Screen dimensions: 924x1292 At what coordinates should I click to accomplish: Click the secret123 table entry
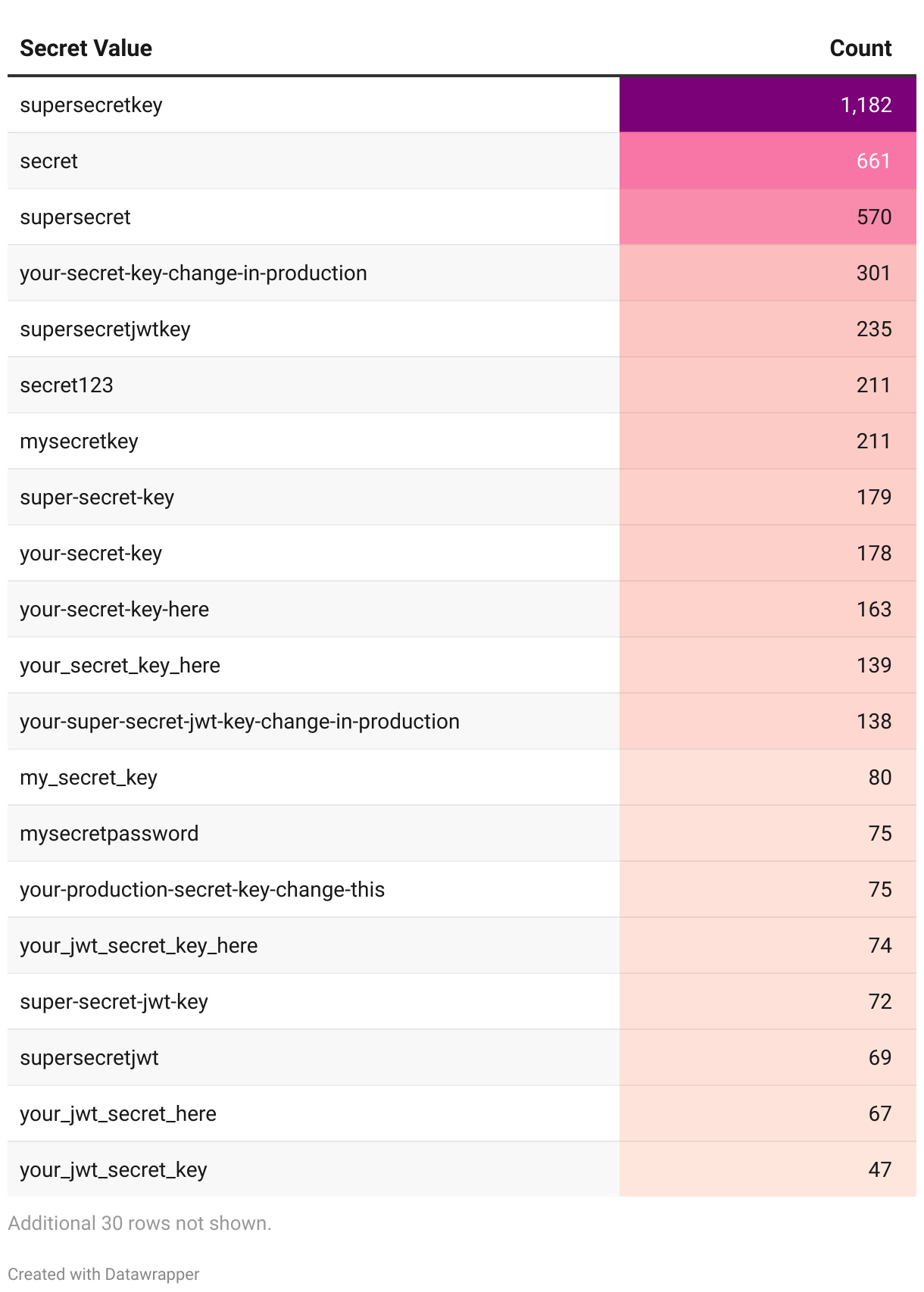click(67, 385)
